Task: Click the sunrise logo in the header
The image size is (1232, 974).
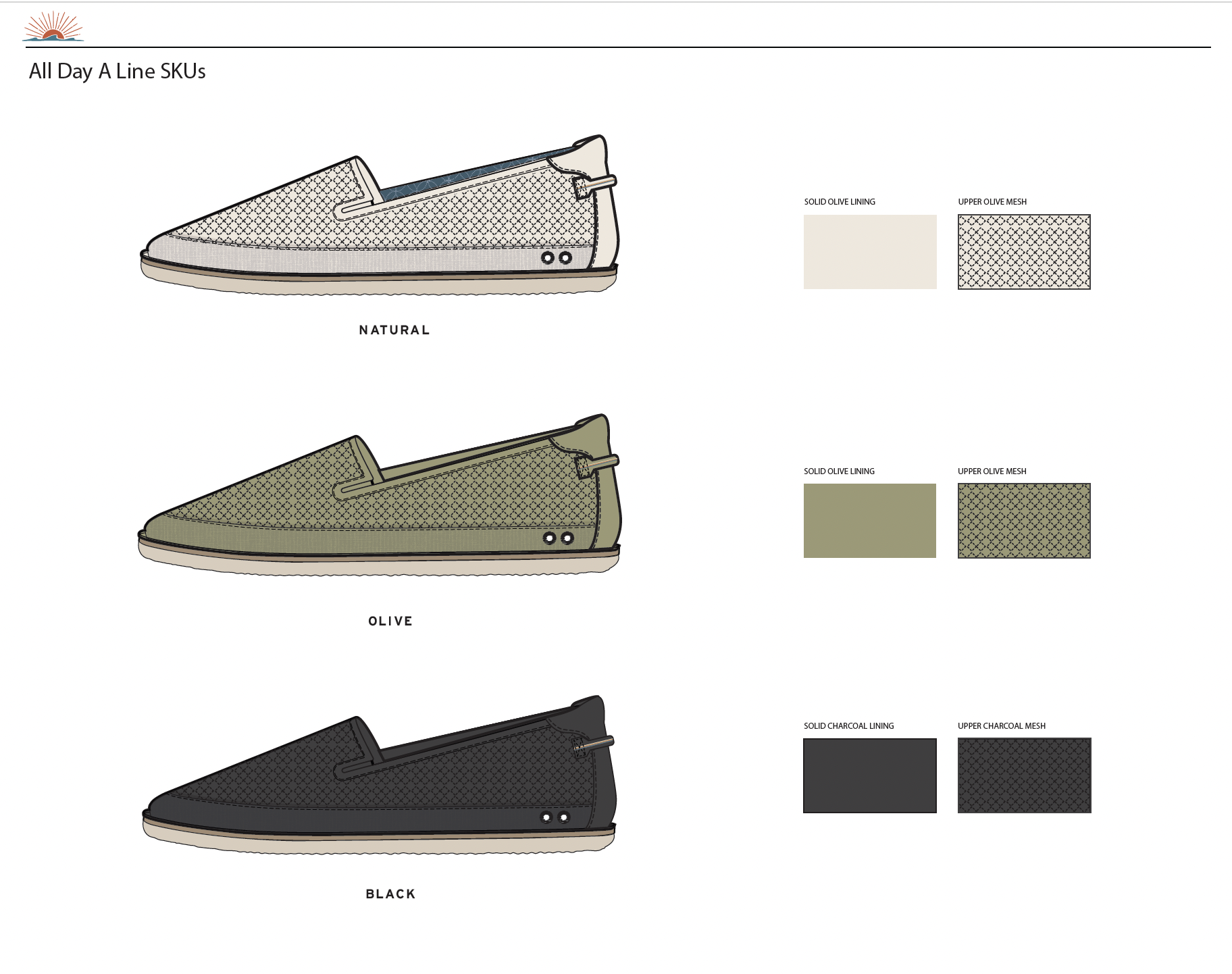Action: (53, 26)
